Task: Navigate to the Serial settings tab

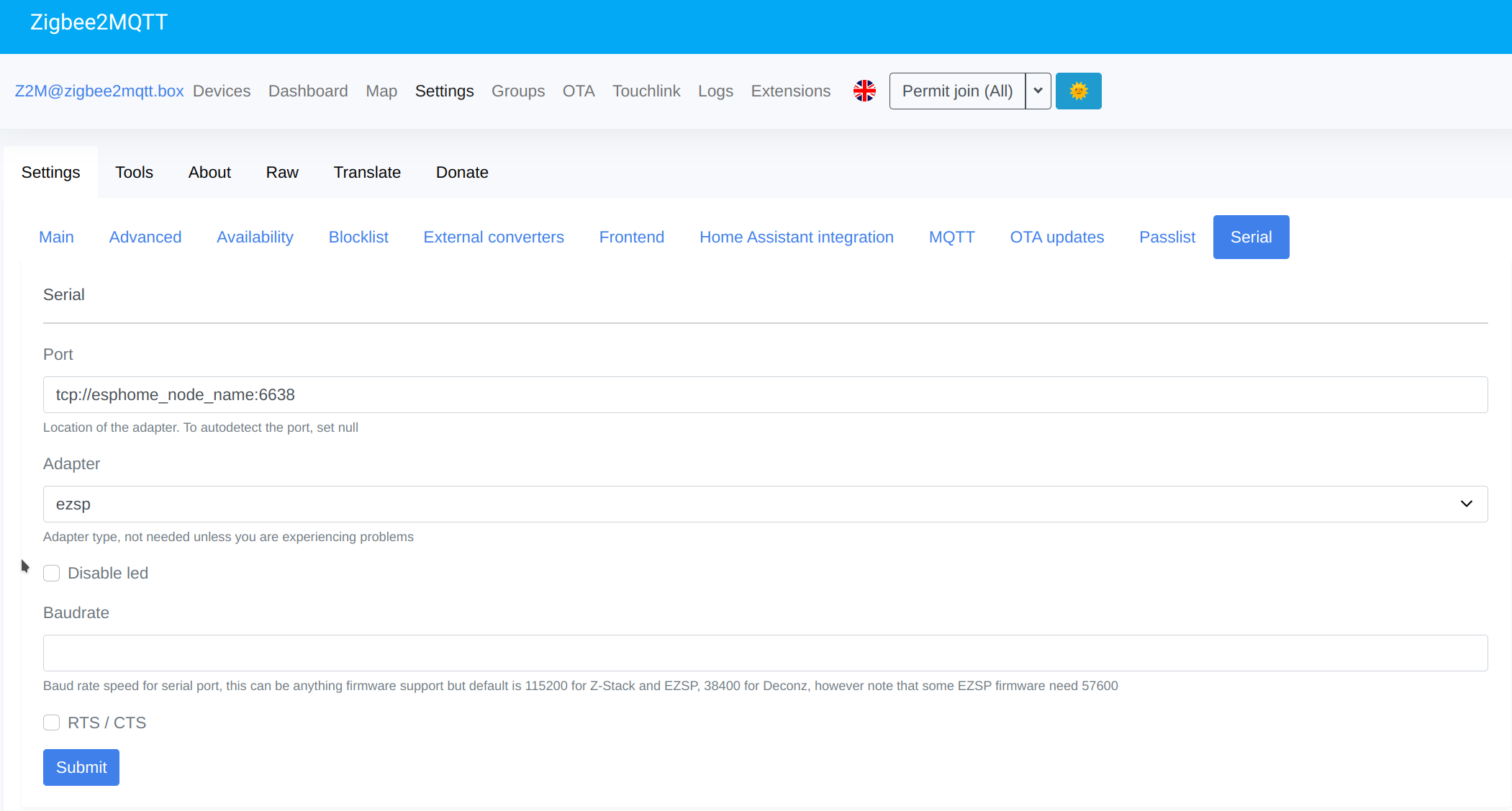Action: click(1251, 237)
